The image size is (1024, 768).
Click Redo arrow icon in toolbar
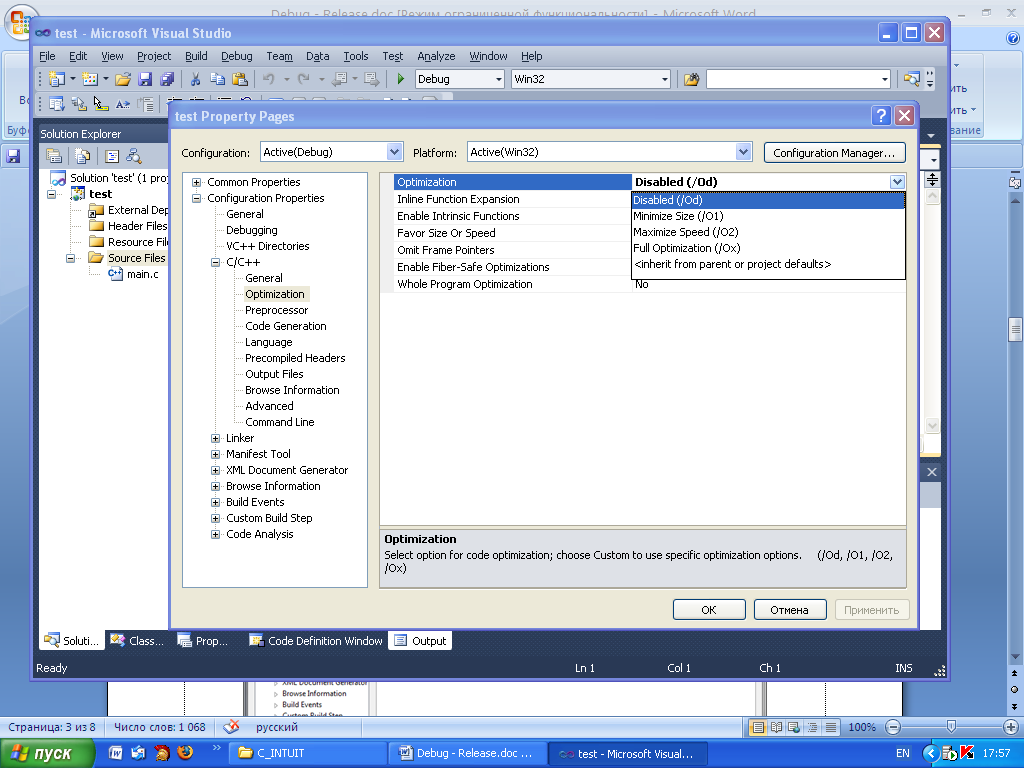pyautogui.click(x=303, y=79)
